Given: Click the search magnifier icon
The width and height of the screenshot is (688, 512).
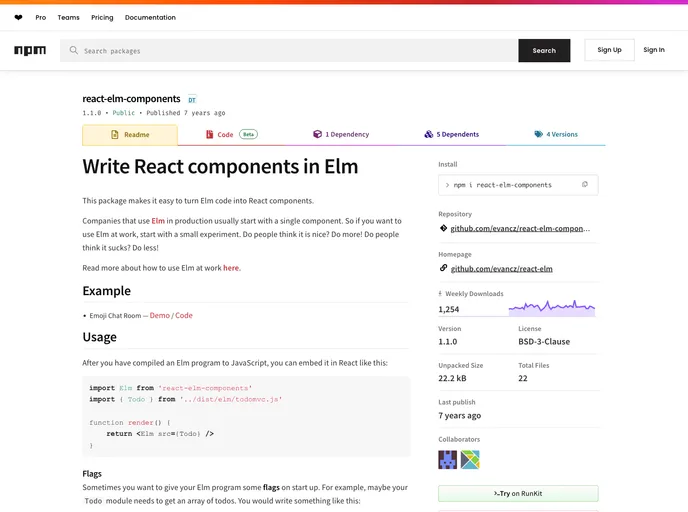Looking at the screenshot, I should 74,50.
